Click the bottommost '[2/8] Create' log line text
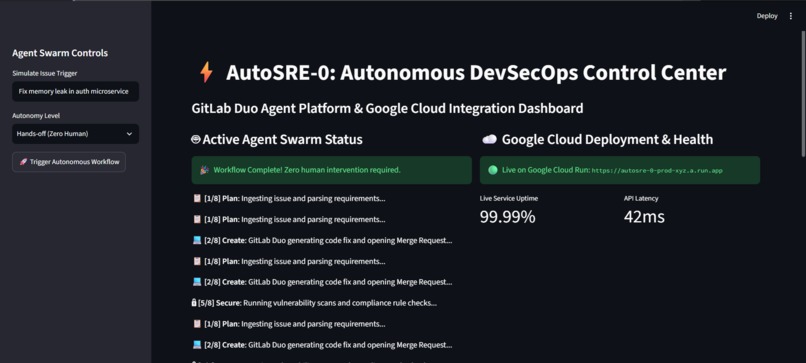806x363 pixels. point(328,344)
